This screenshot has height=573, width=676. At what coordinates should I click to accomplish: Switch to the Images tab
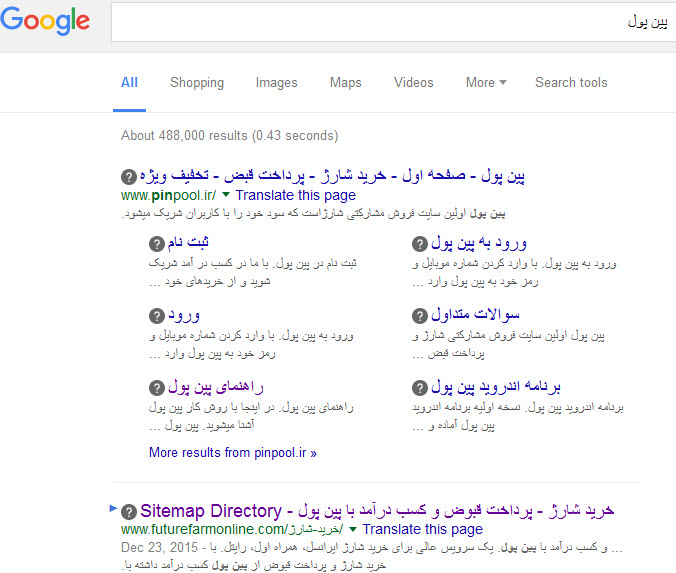(276, 83)
